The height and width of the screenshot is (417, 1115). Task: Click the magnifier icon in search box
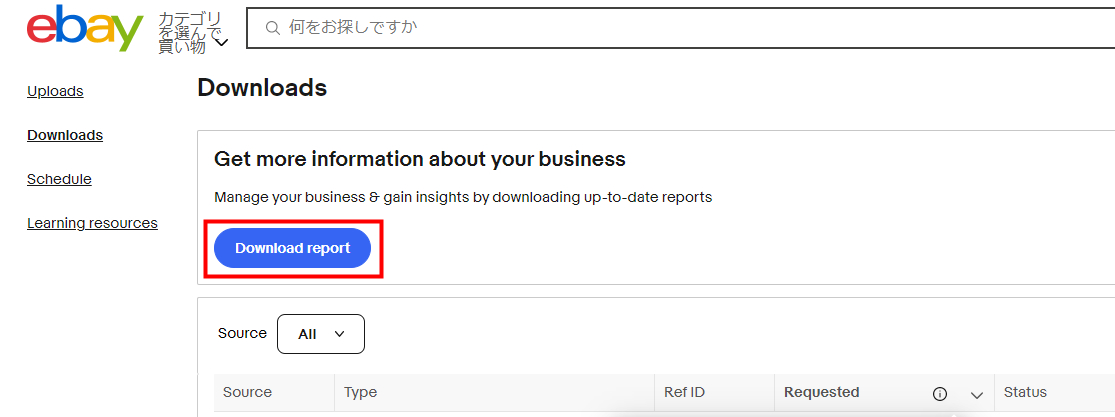pyautogui.click(x=272, y=28)
